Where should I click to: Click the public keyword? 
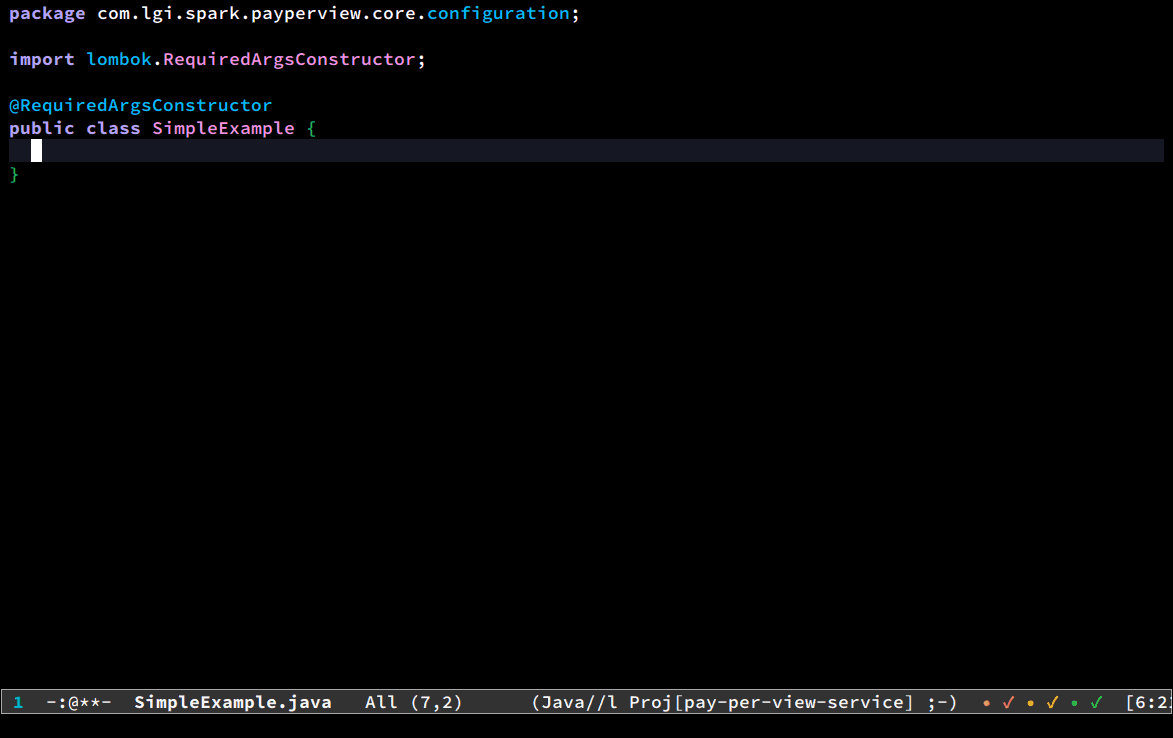tap(42, 128)
